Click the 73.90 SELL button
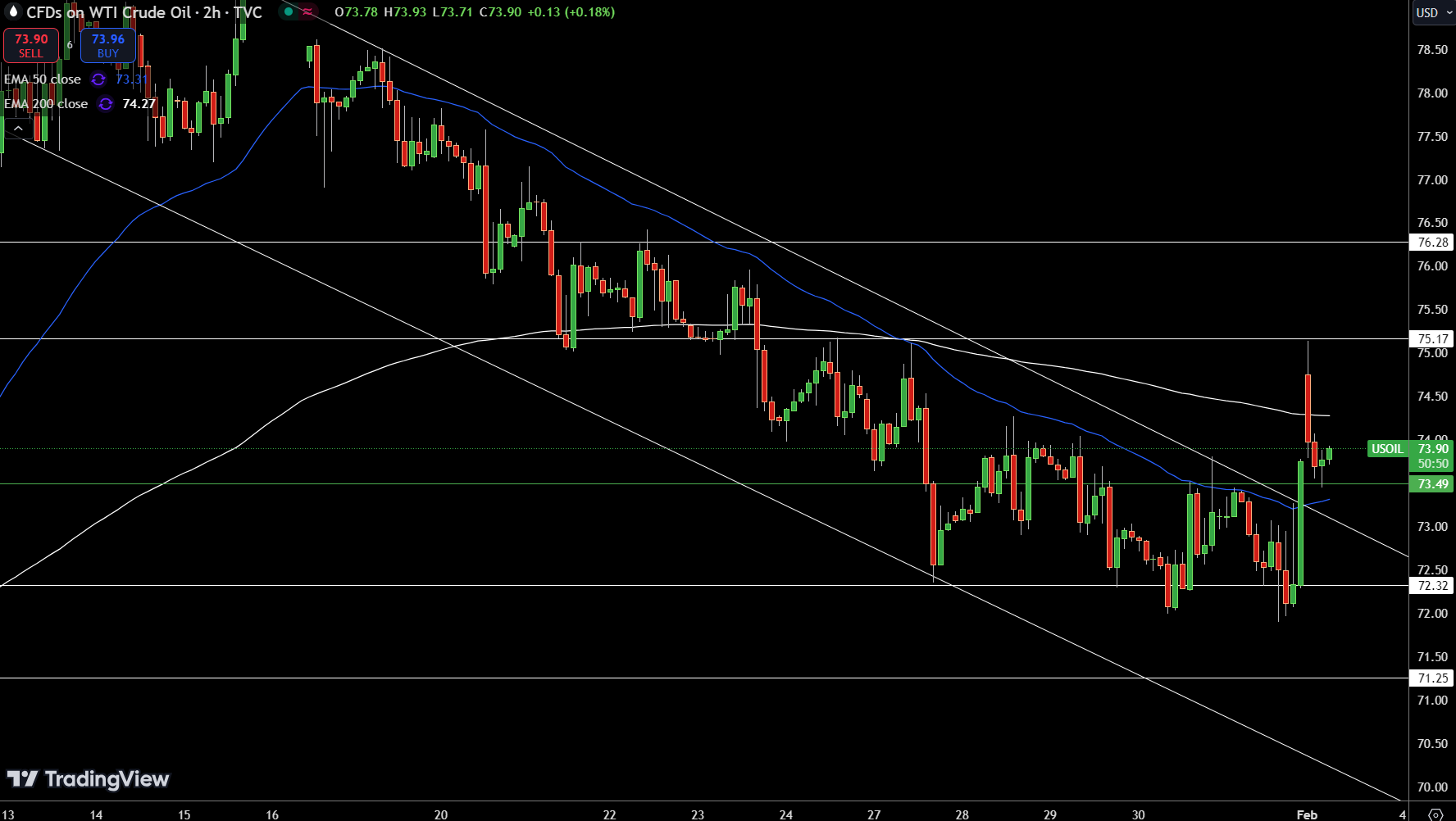The image size is (1456, 821). click(31, 45)
